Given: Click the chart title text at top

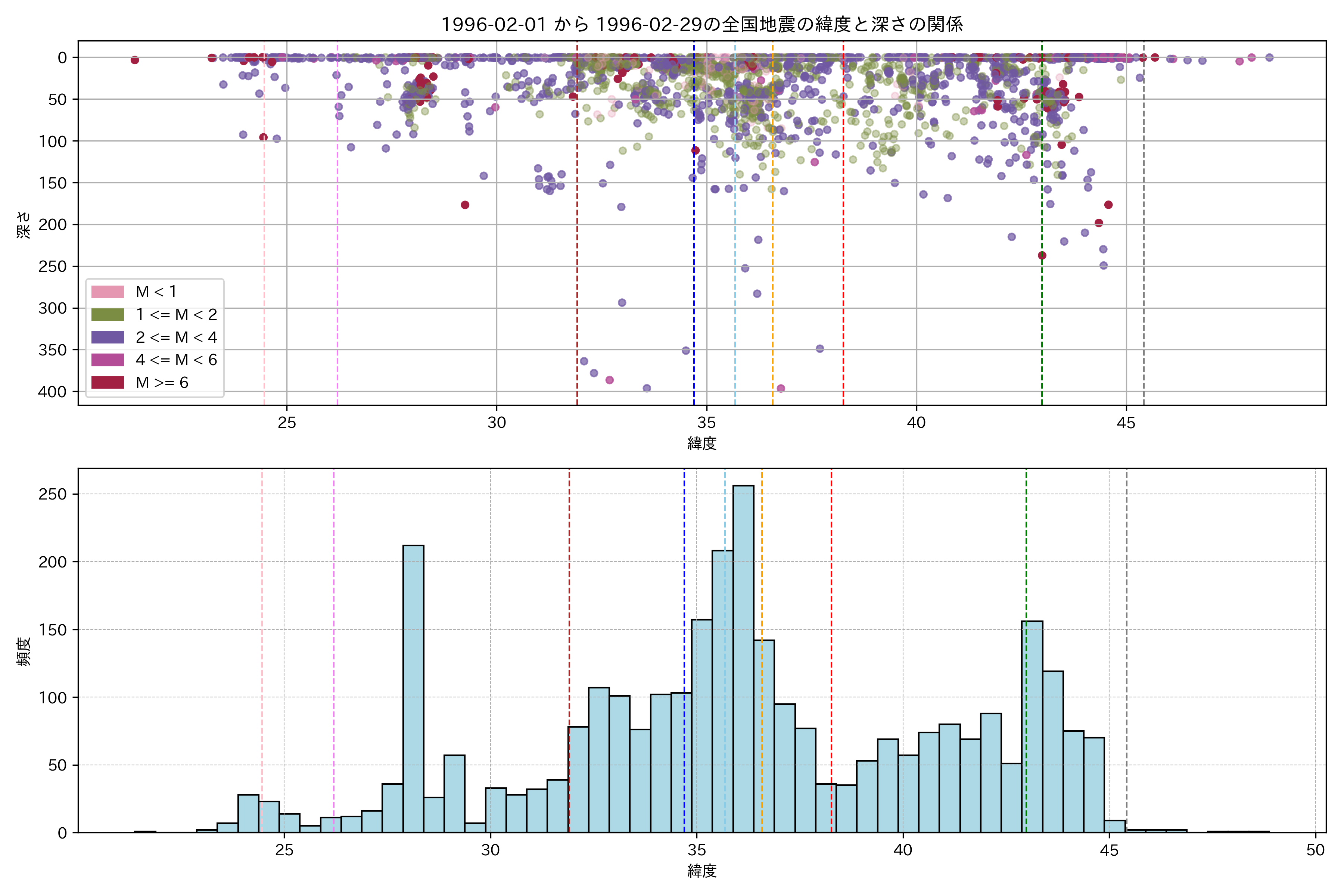Looking at the screenshot, I should tap(702, 24).
